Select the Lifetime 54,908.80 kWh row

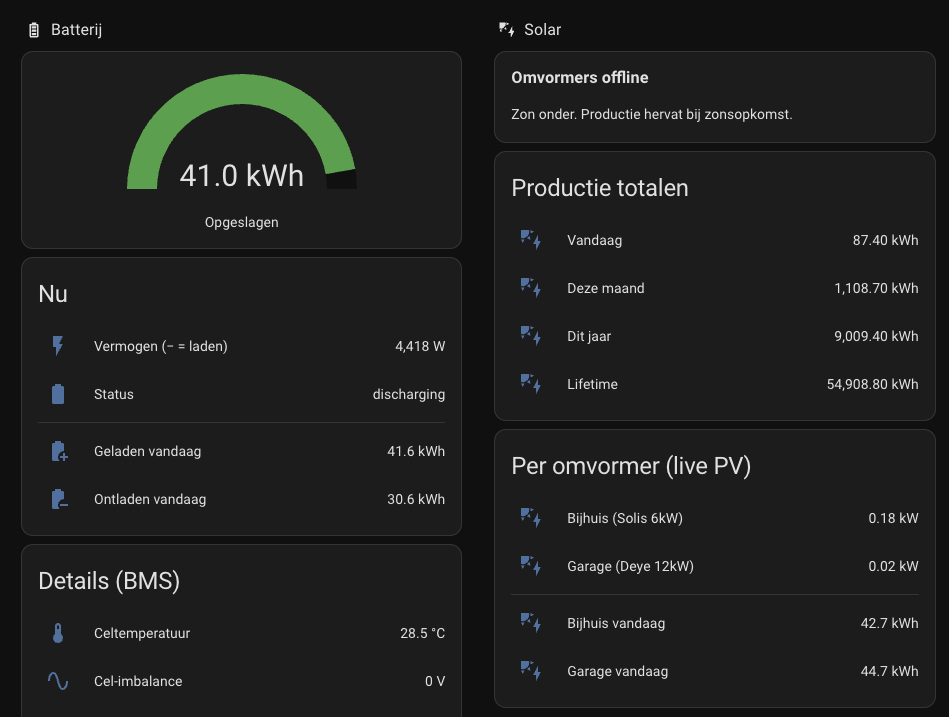coord(715,384)
